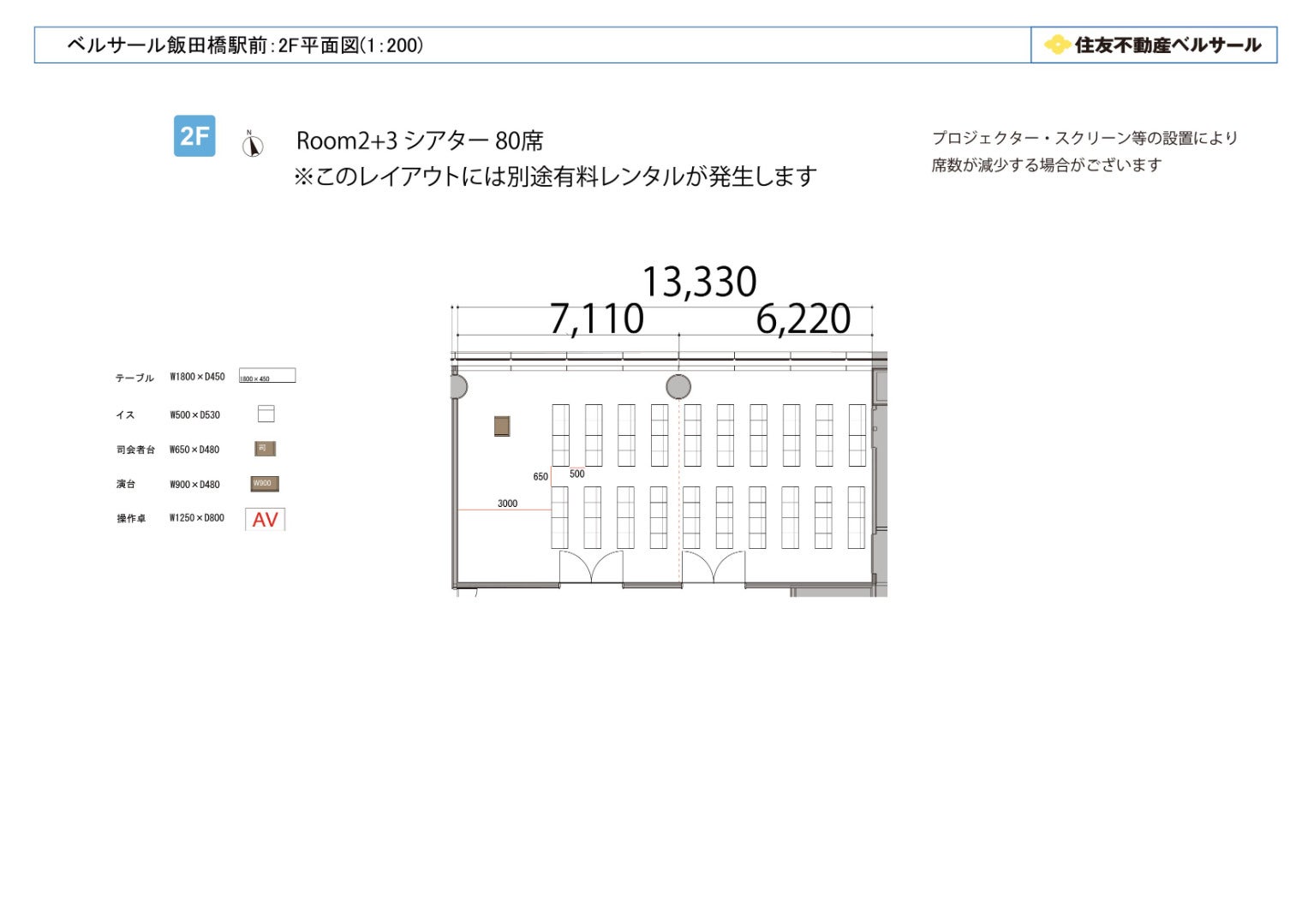
Task: Click the right double door on the floor plan
Action: tap(714, 567)
